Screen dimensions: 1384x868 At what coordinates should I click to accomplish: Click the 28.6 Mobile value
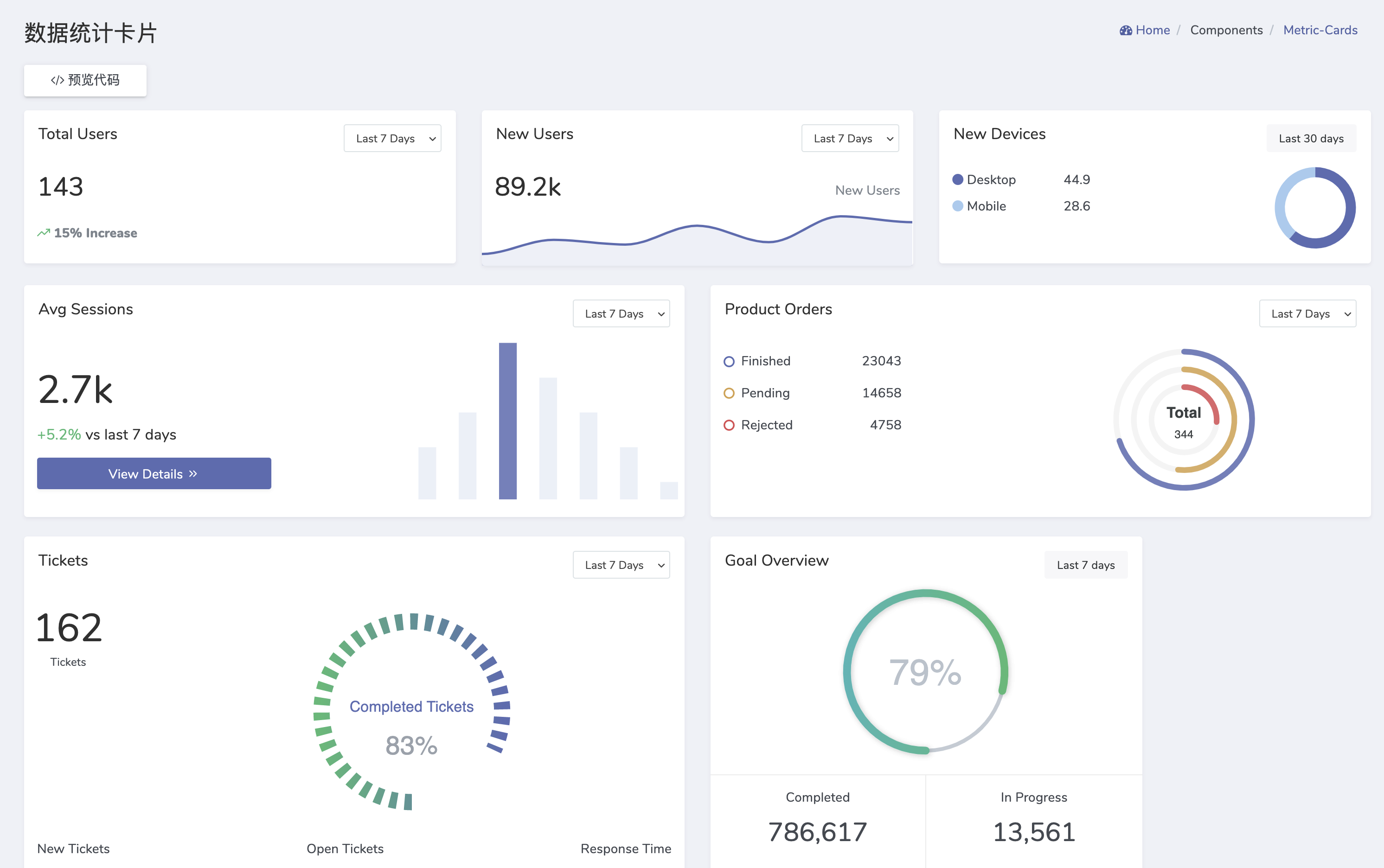[x=1076, y=206]
